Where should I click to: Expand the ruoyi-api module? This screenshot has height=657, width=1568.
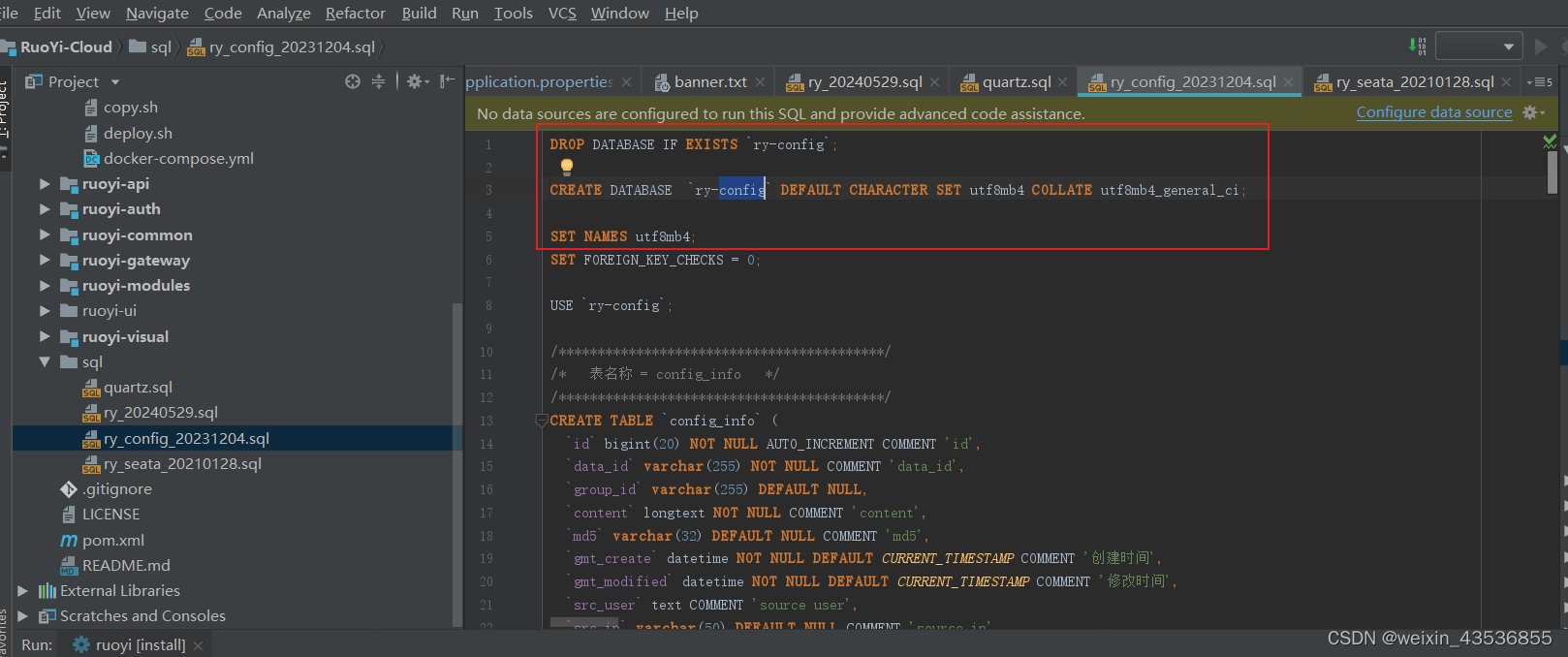point(45,183)
